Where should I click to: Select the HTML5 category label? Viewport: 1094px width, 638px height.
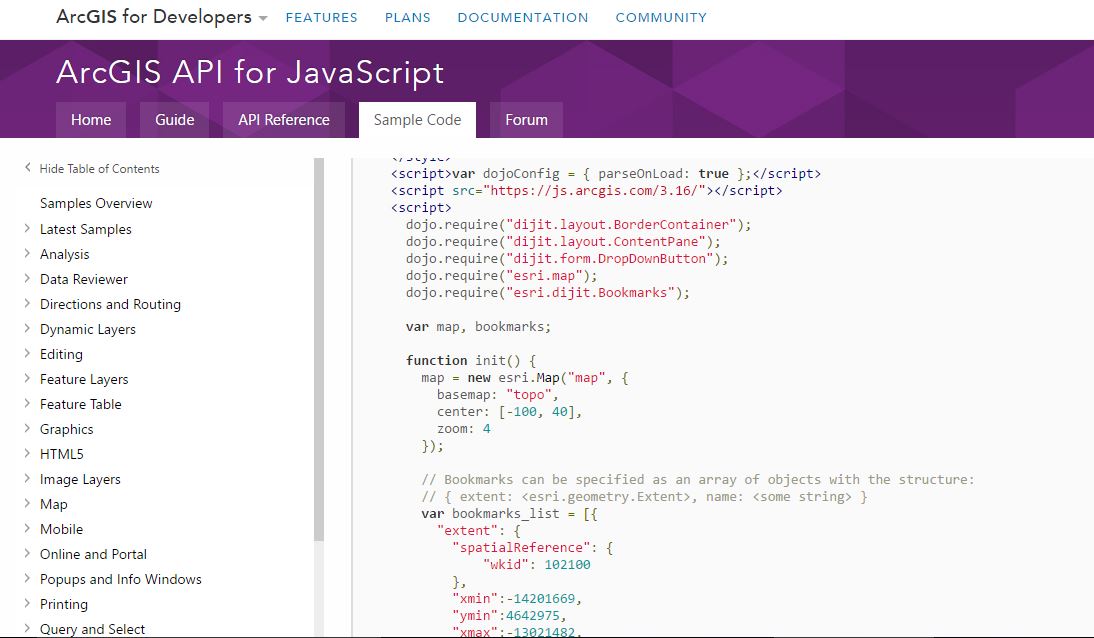pyautogui.click(x=61, y=454)
